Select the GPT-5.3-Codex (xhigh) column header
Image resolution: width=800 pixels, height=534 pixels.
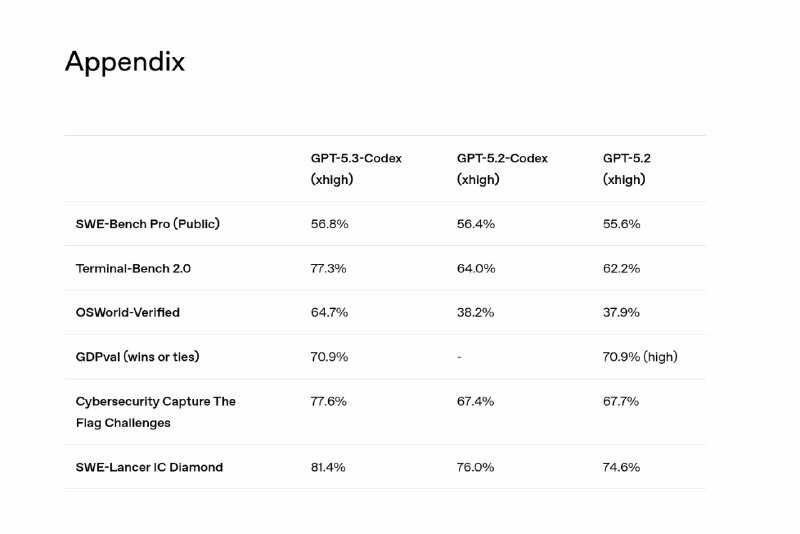[x=356, y=169]
